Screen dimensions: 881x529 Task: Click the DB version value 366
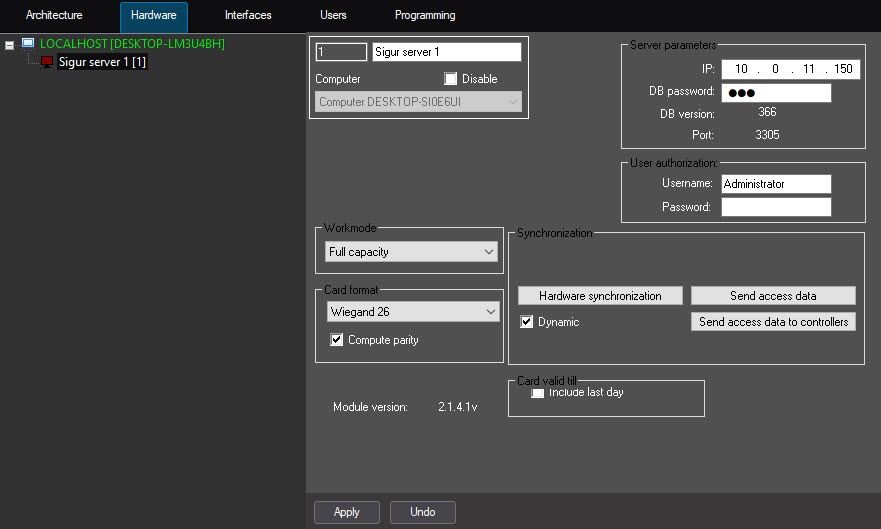click(767, 112)
